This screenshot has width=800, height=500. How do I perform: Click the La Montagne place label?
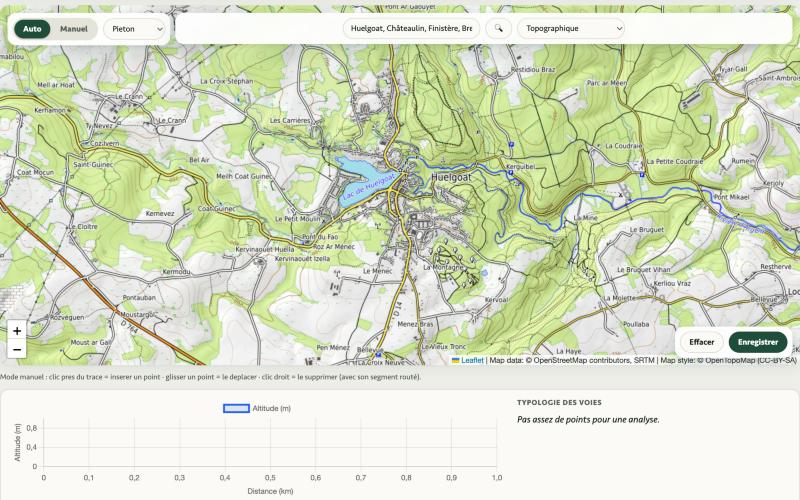pos(443,267)
